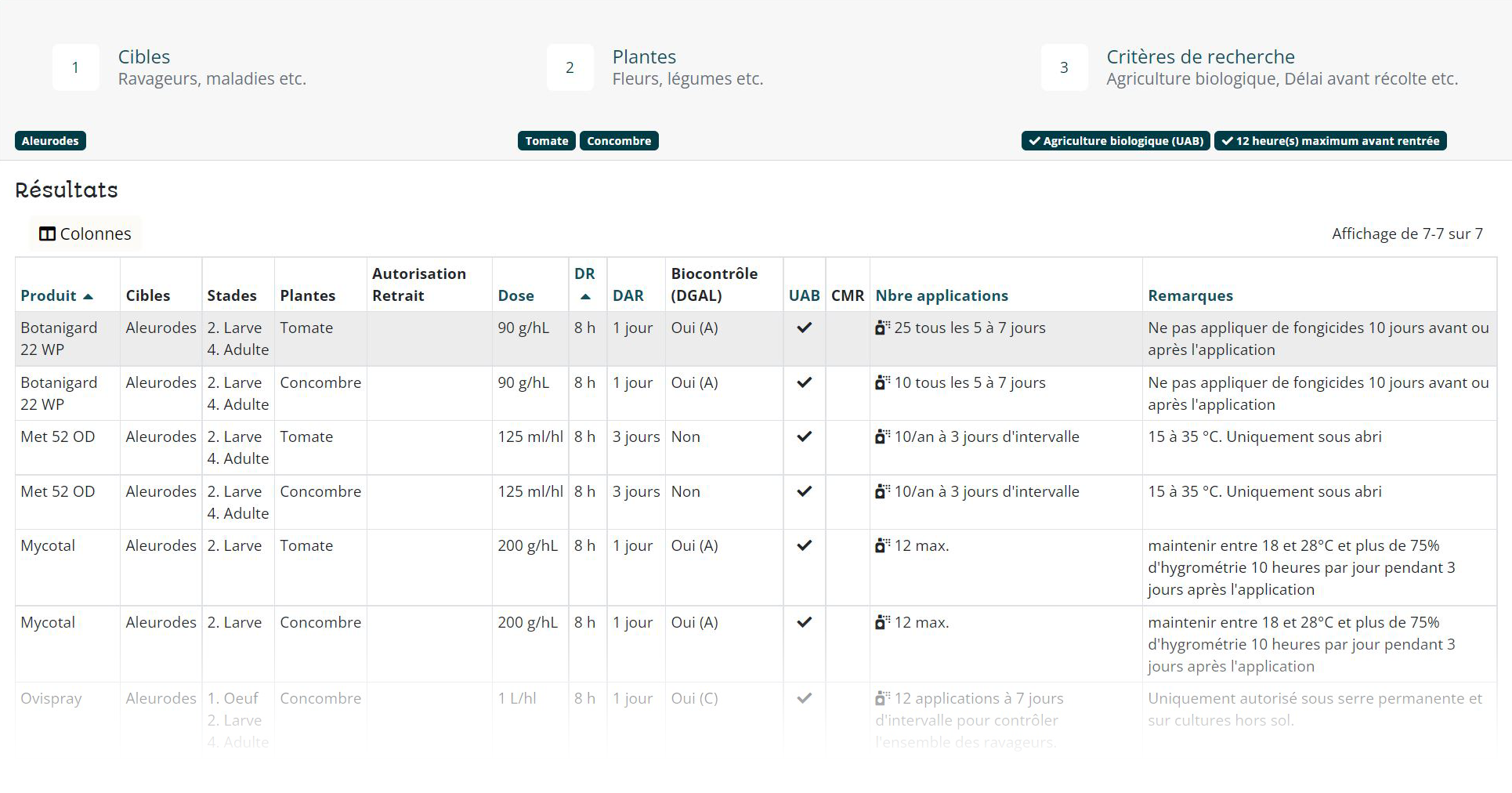Sort by Produit using its arrow
1512x793 pixels.
(88, 296)
